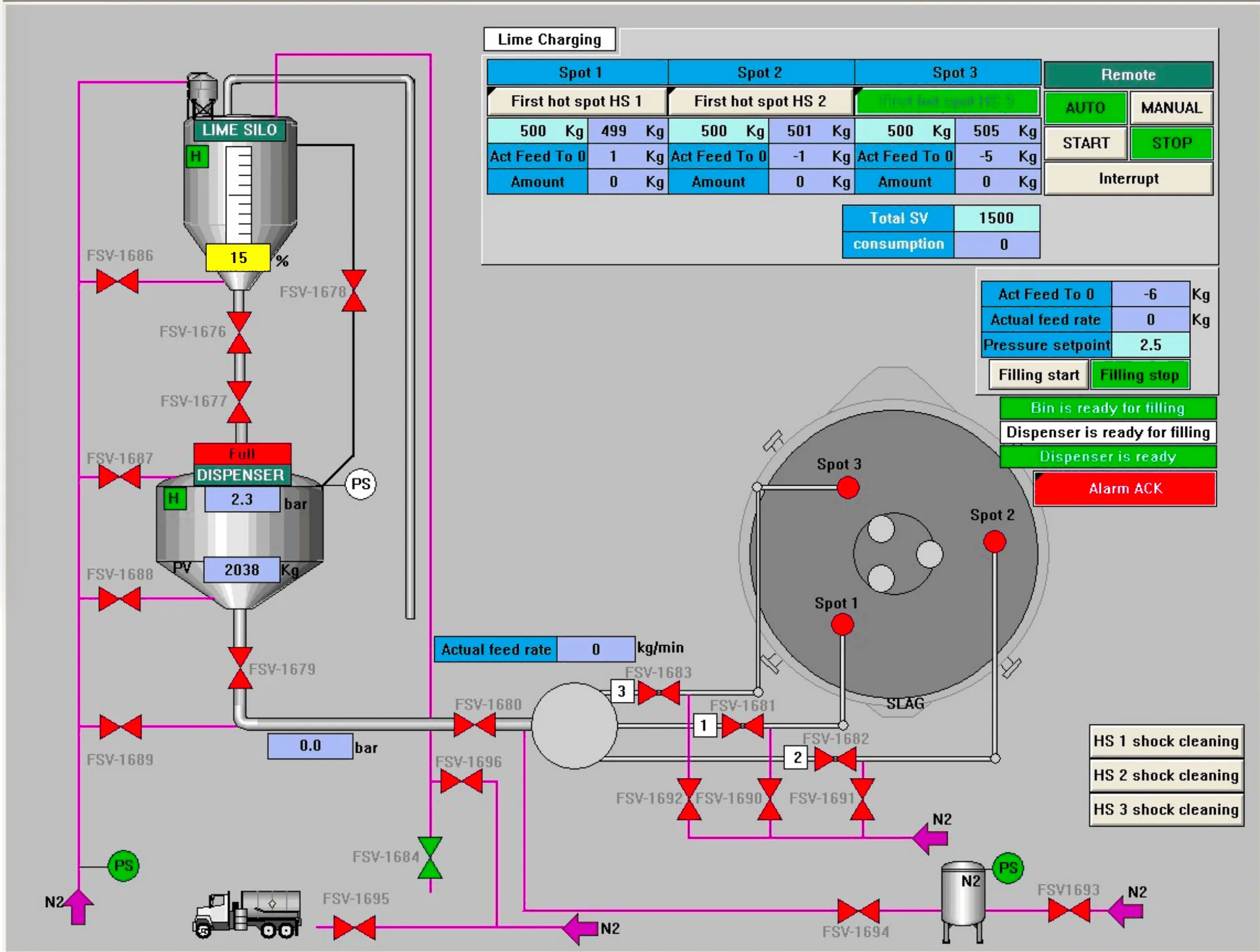
Task: Click the white PS pressure switch by the dispenser
Action: (x=360, y=484)
